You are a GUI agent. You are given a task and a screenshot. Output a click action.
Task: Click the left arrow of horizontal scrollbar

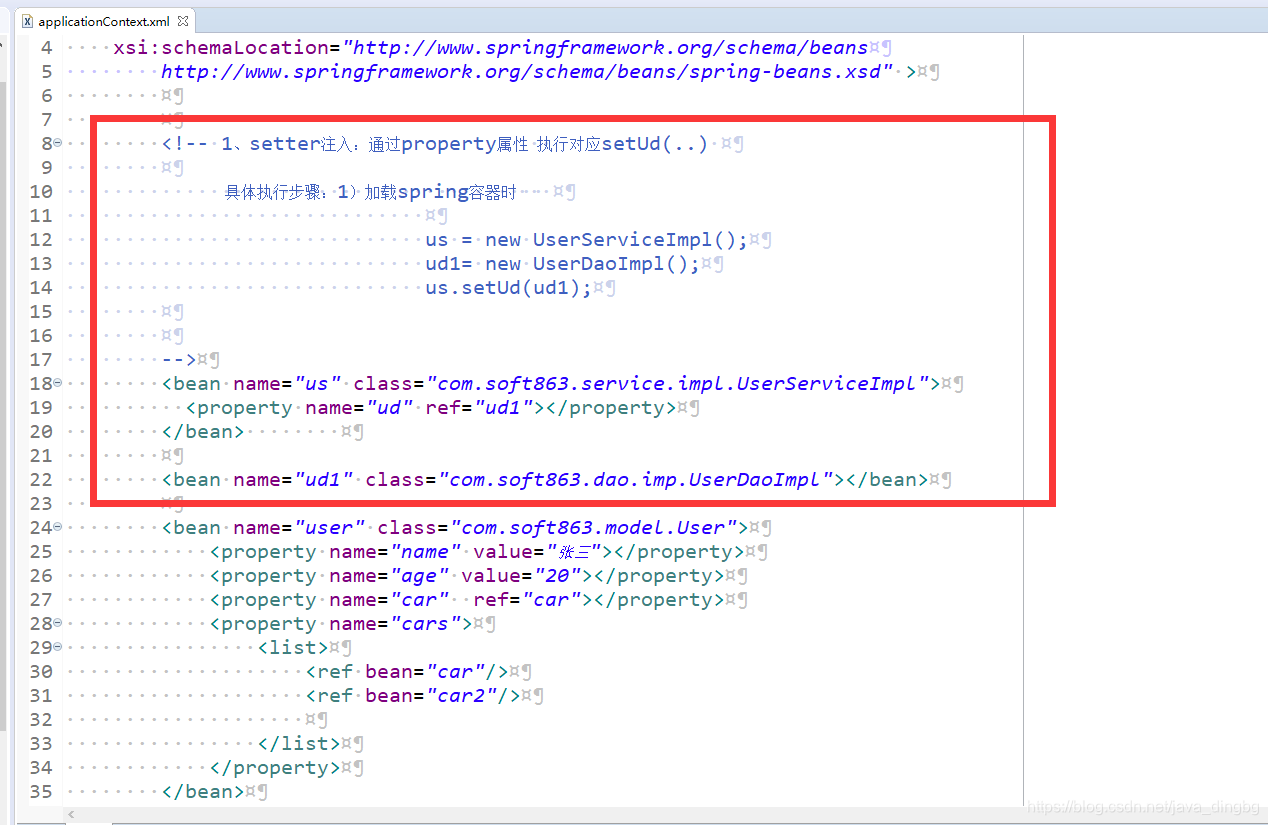(x=72, y=816)
